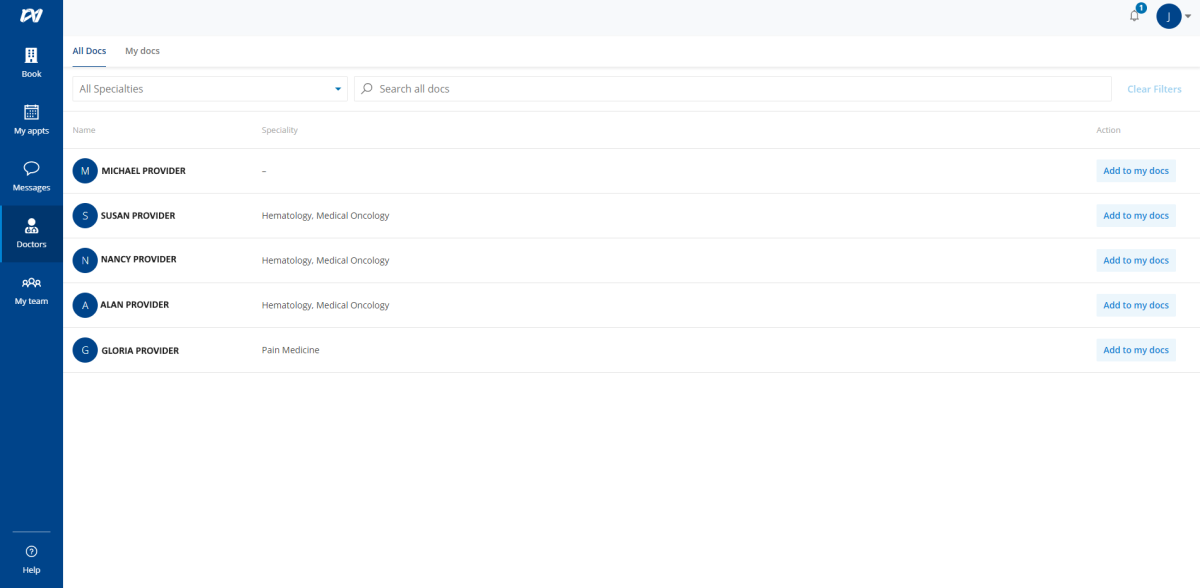Viewport: 1200px width, 588px height.
Task: Expand the user profile chevron menu
Action: point(1188,16)
